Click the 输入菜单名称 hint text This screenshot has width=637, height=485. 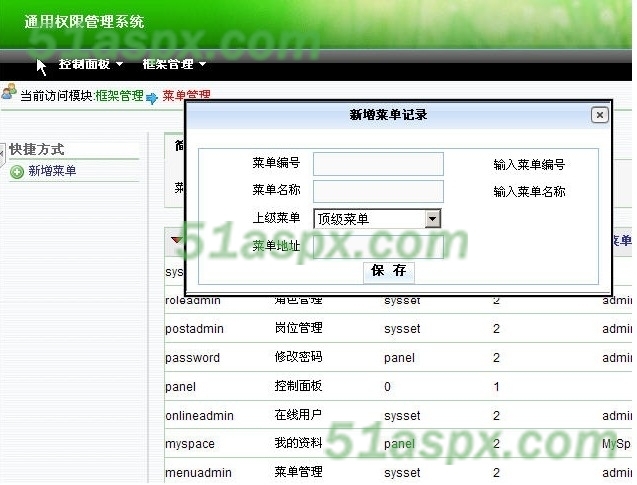coord(529,192)
